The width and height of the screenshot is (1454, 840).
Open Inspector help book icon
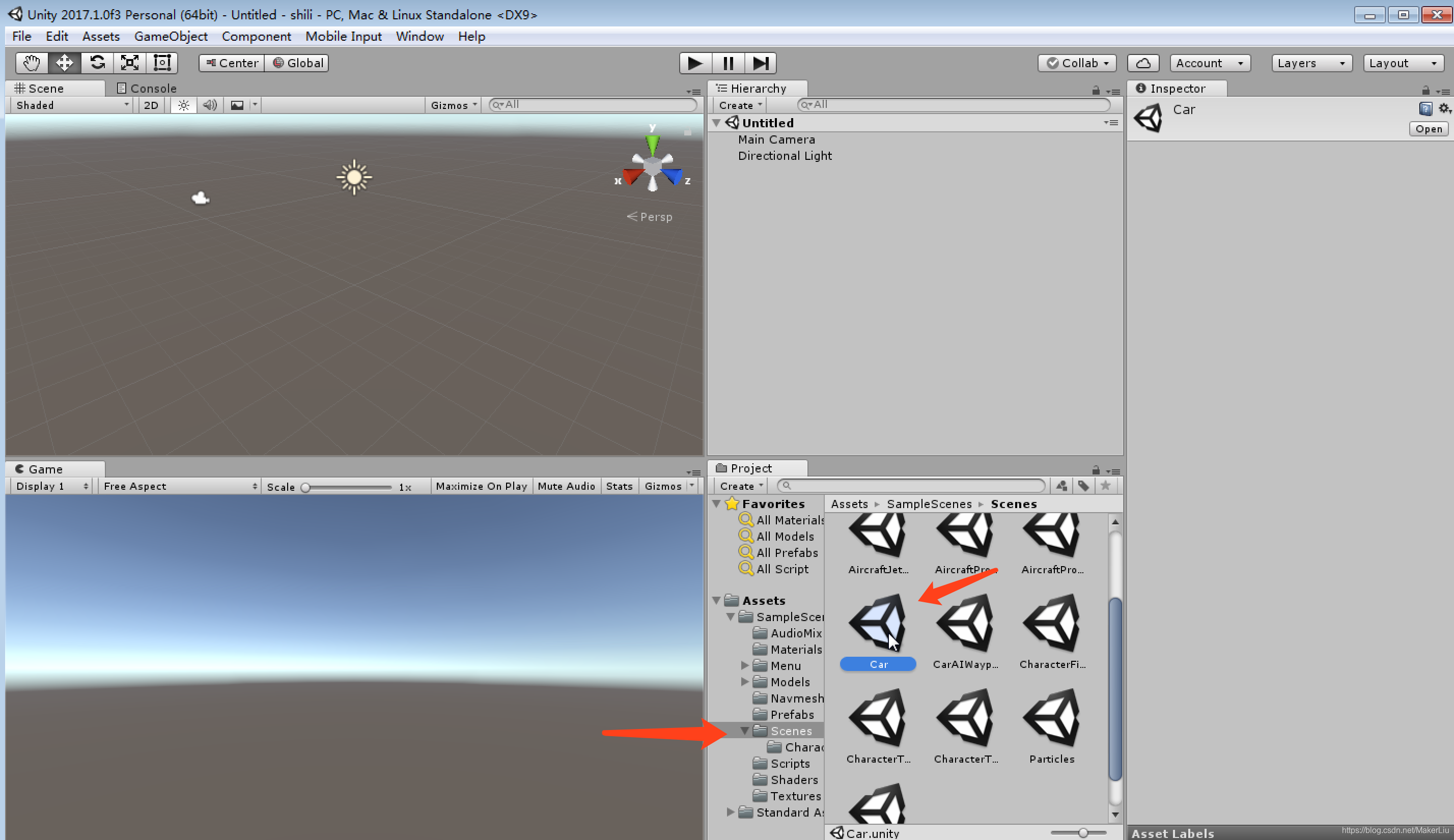pos(1425,108)
